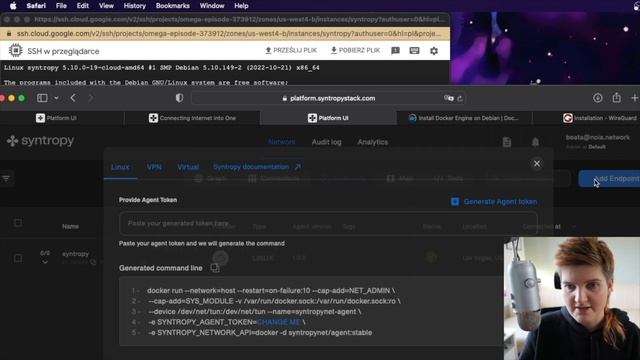Image resolution: width=640 pixels, height=360 pixels.
Task: Select the Linux tab in dialog
Action: pyautogui.click(x=120, y=167)
